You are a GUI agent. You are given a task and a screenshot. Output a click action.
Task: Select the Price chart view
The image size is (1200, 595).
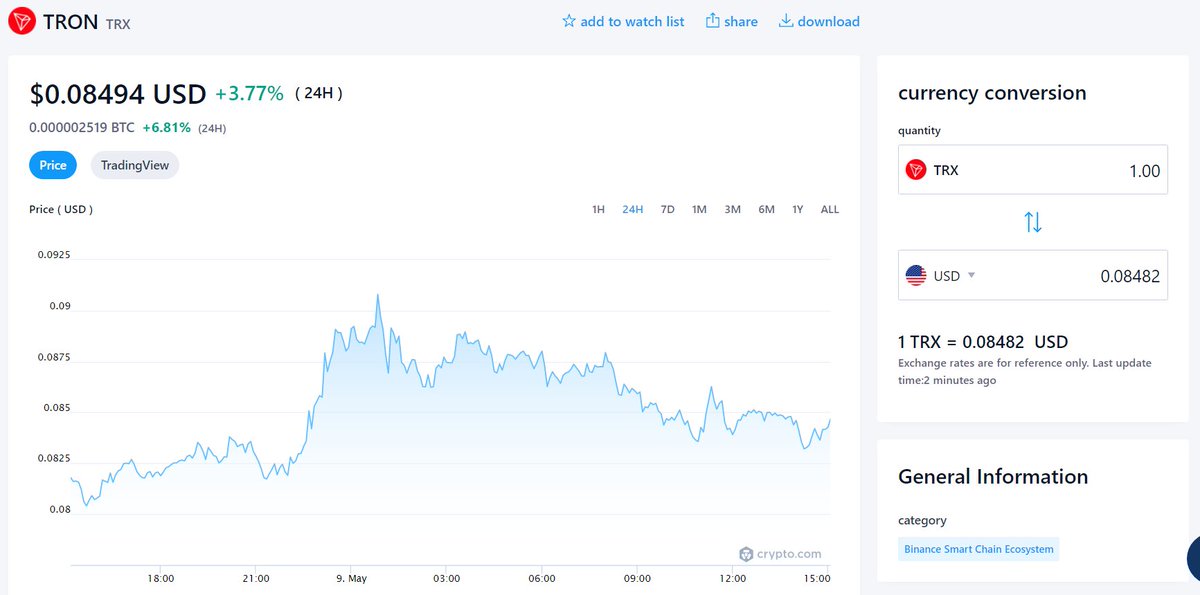tap(53, 165)
